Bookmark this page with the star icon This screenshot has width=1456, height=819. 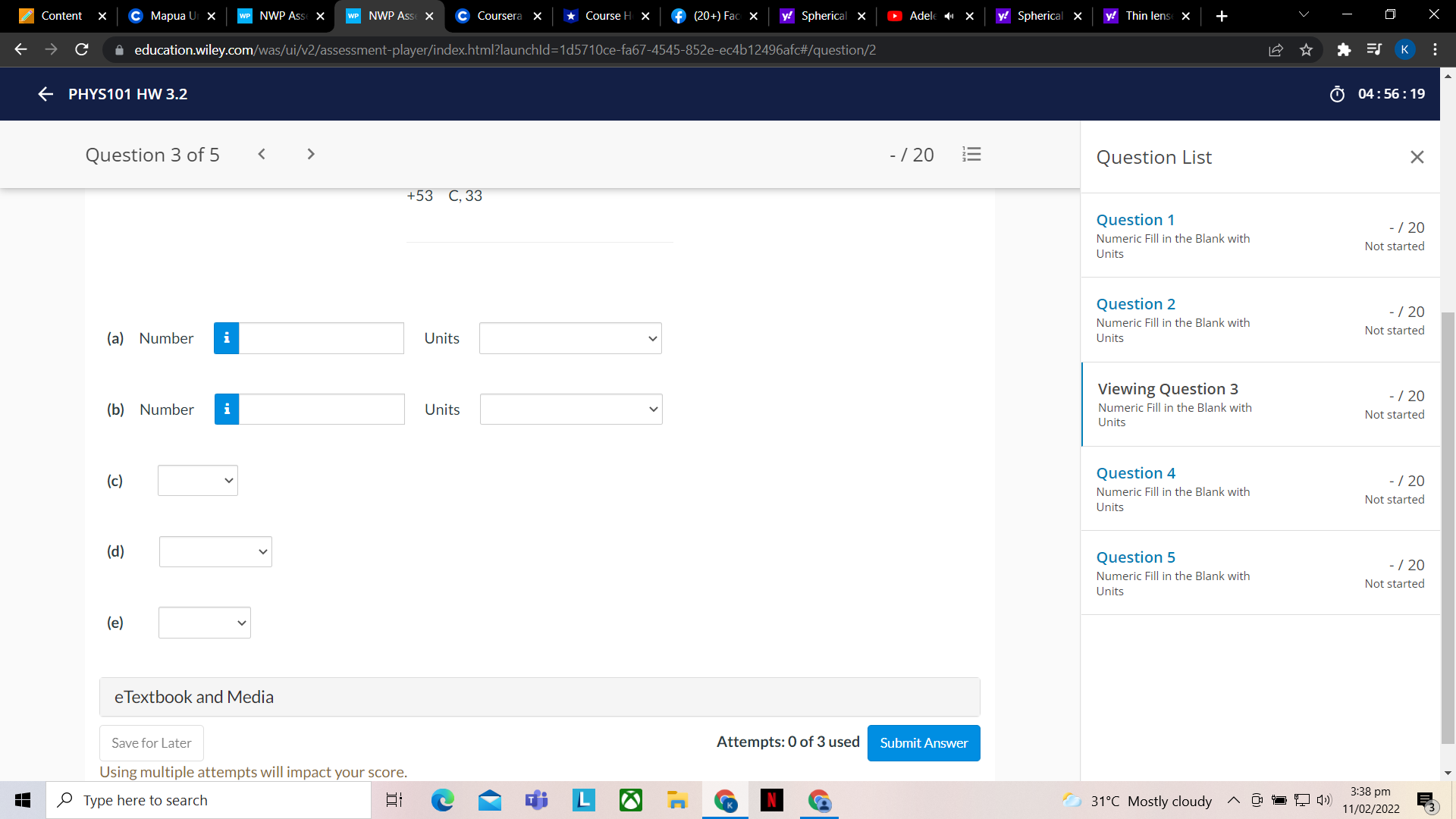click(x=1306, y=50)
